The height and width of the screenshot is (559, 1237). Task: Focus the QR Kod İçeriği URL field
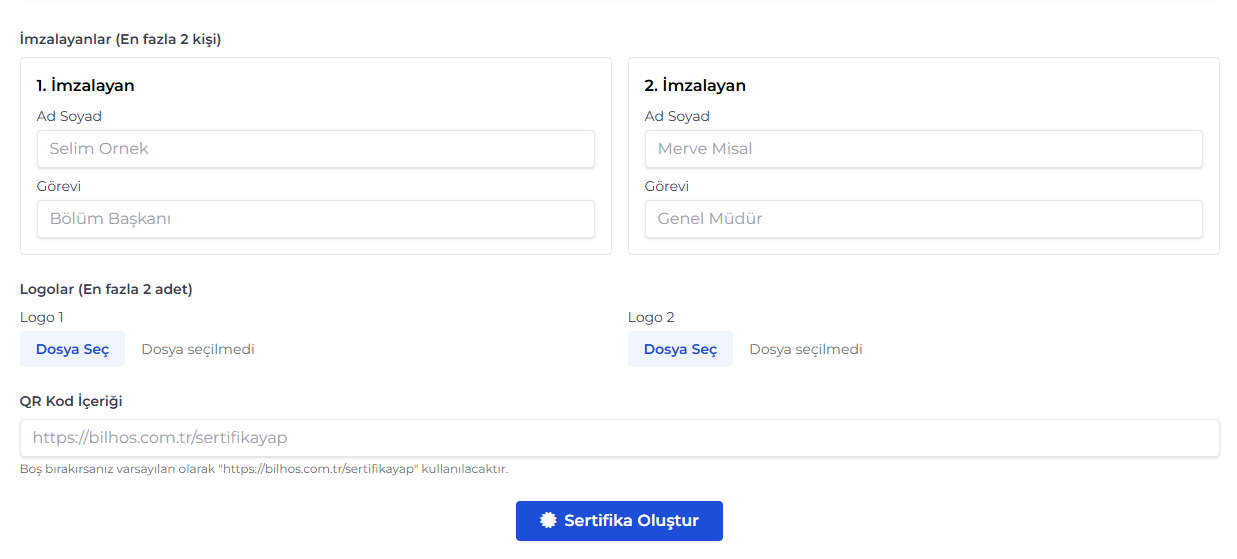pos(620,438)
